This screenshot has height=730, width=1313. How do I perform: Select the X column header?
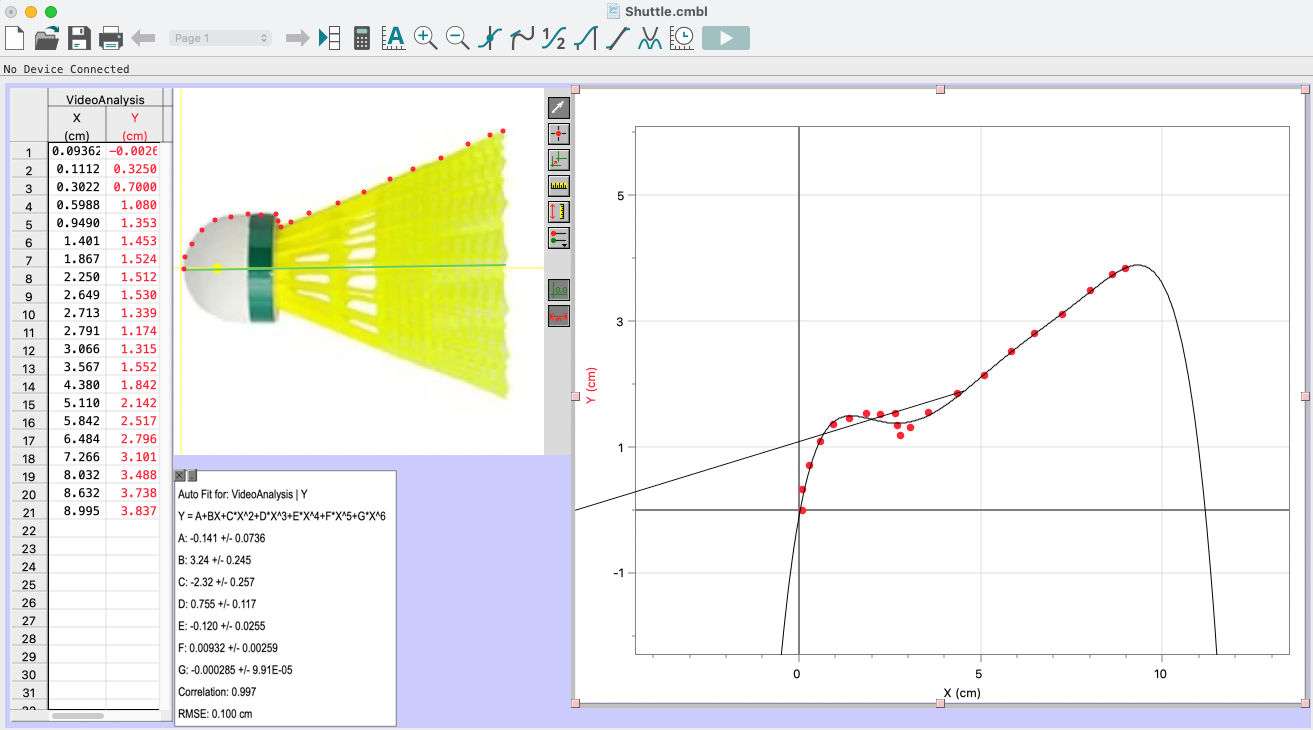pos(77,127)
